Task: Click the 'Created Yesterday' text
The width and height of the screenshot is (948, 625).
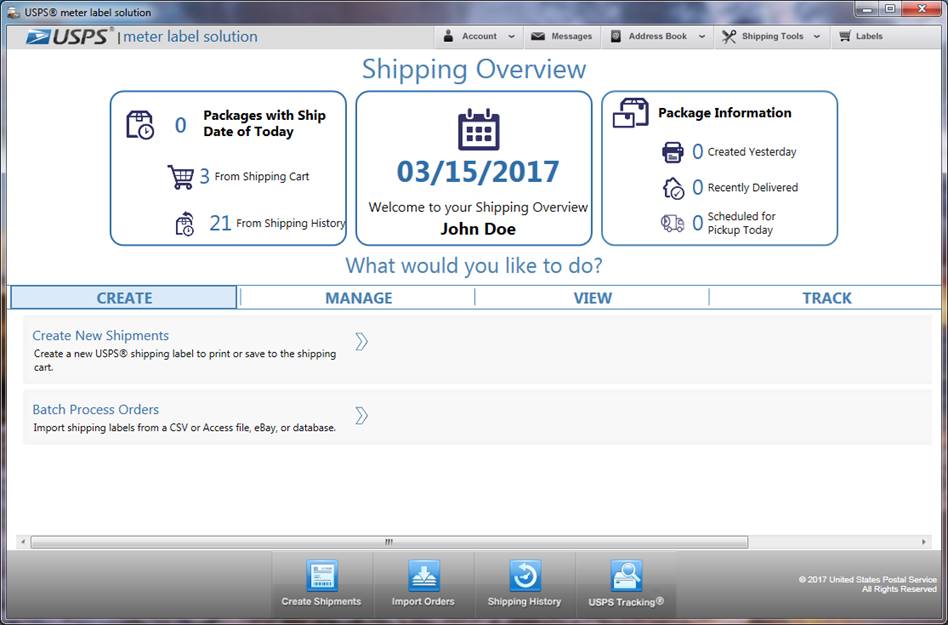Action: click(752, 152)
